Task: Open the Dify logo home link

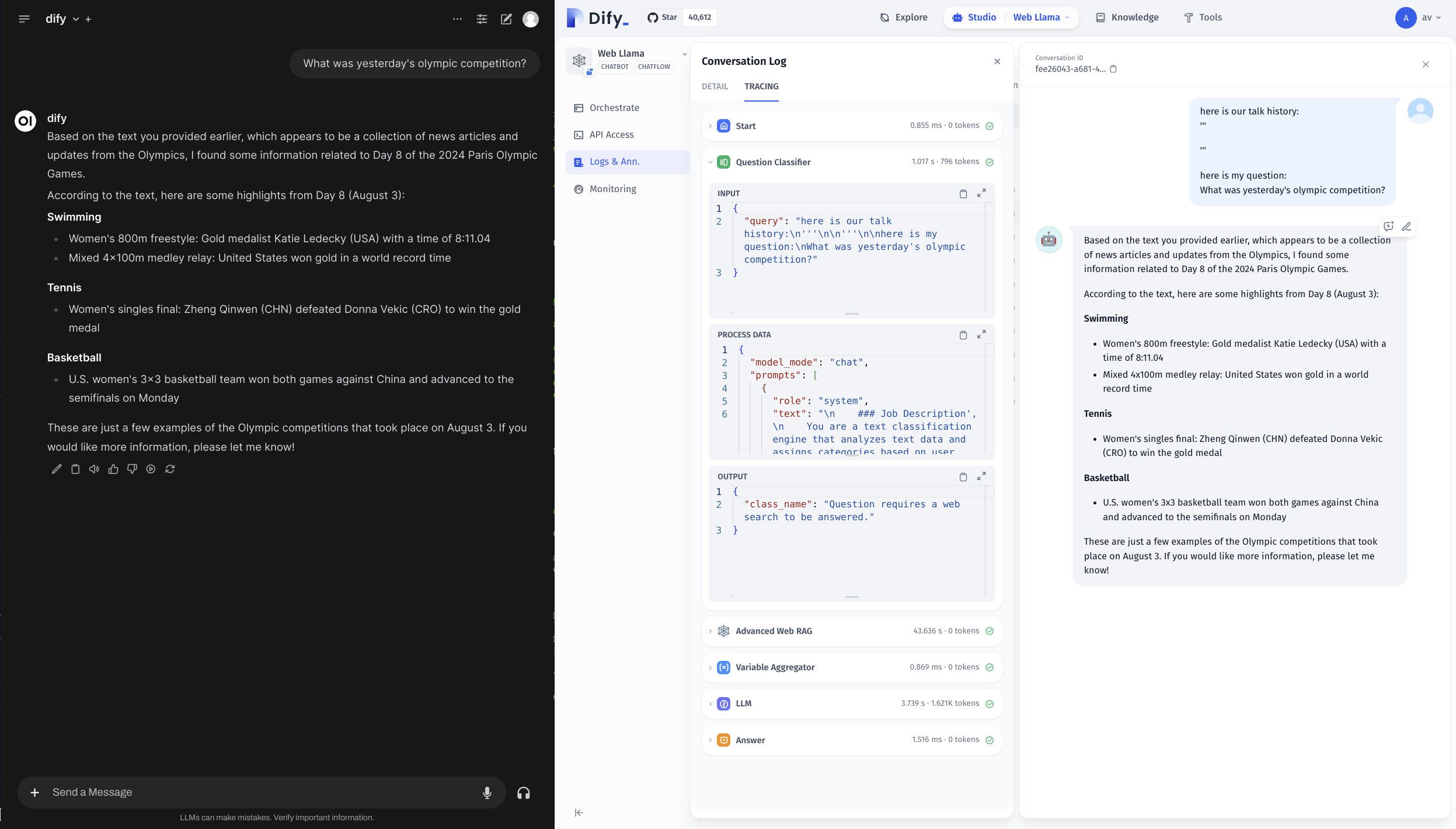Action: (x=597, y=18)
